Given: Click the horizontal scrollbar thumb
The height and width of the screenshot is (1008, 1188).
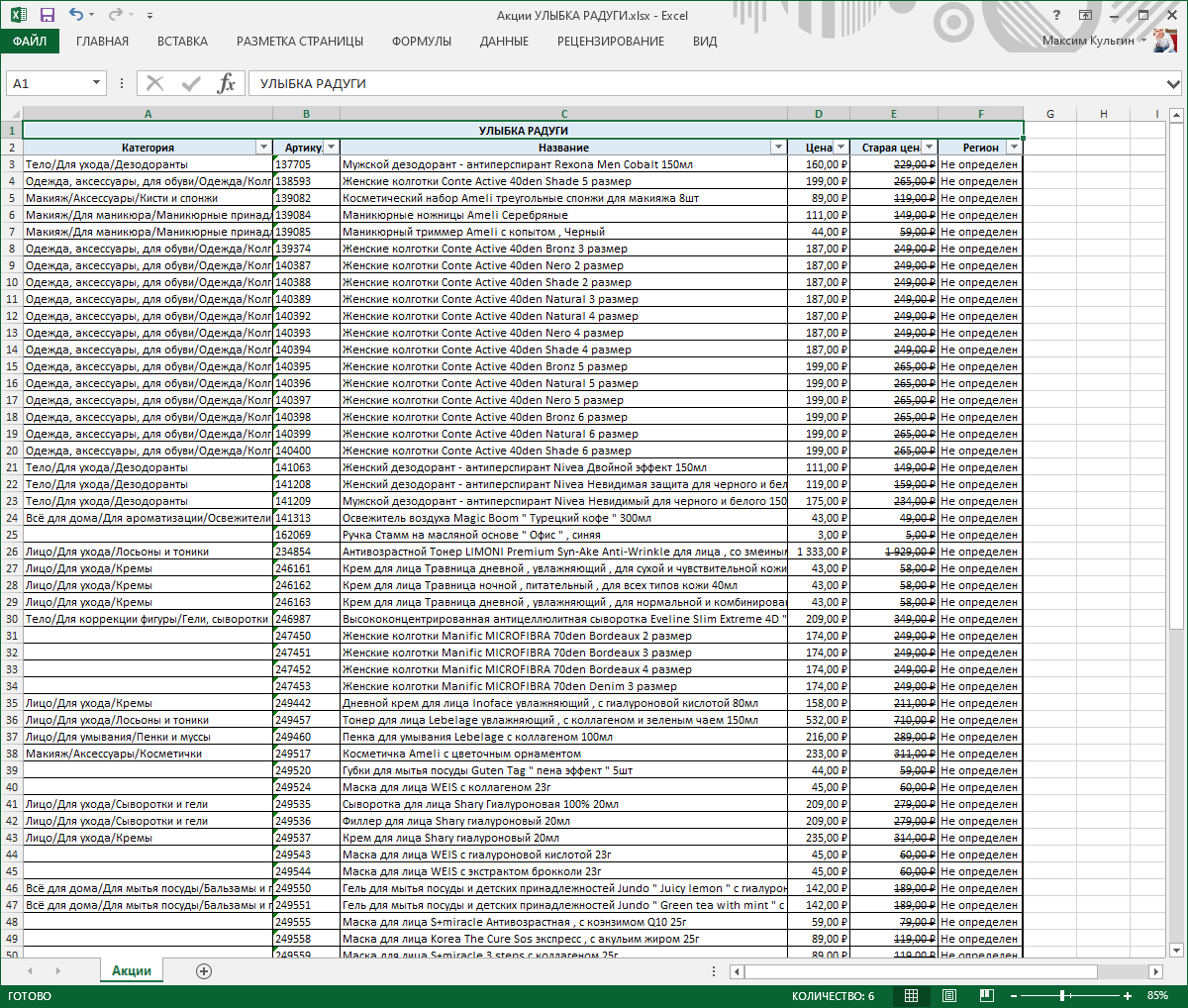Looking at the screenshot, I should [x=921, y=972].
